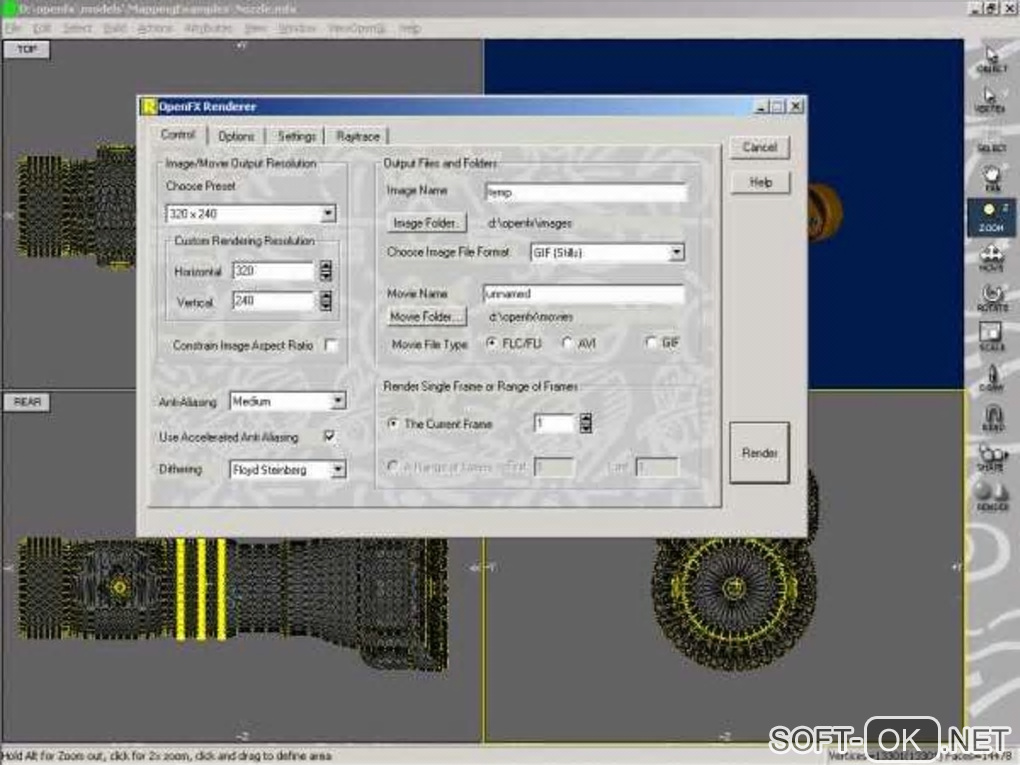Select the Rotate tool
The height and width of the screenshot is (765, 1020).
click(991, 297)
